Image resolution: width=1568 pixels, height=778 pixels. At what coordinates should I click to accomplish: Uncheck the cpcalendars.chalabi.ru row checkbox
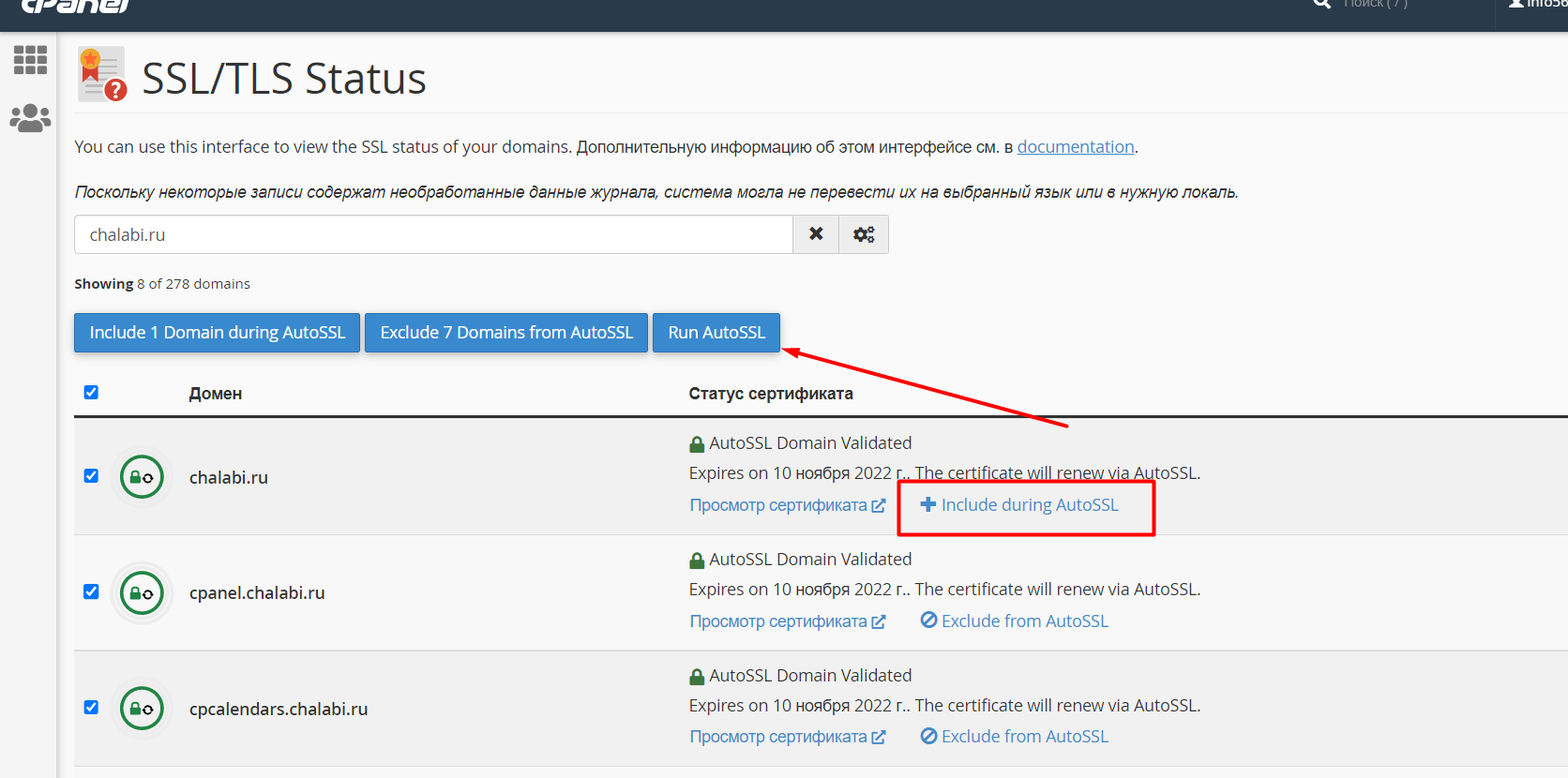(x=91, y=707)
